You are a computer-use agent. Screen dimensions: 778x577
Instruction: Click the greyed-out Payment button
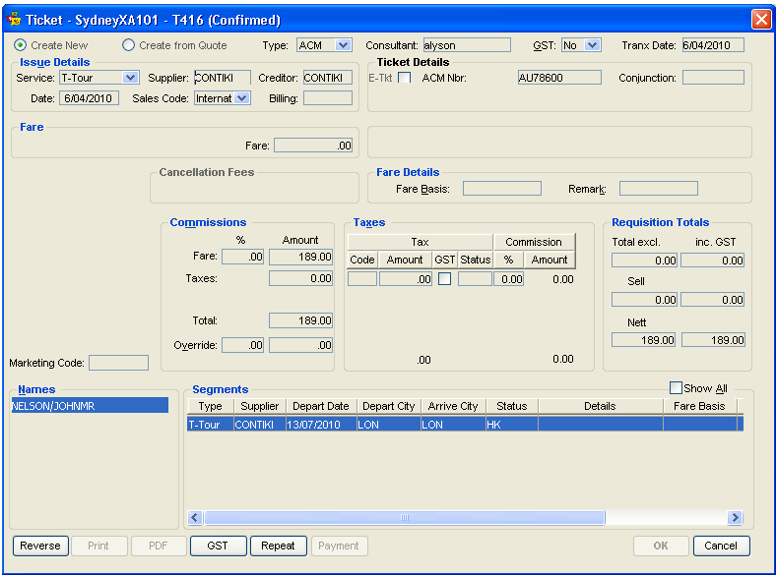339,546
